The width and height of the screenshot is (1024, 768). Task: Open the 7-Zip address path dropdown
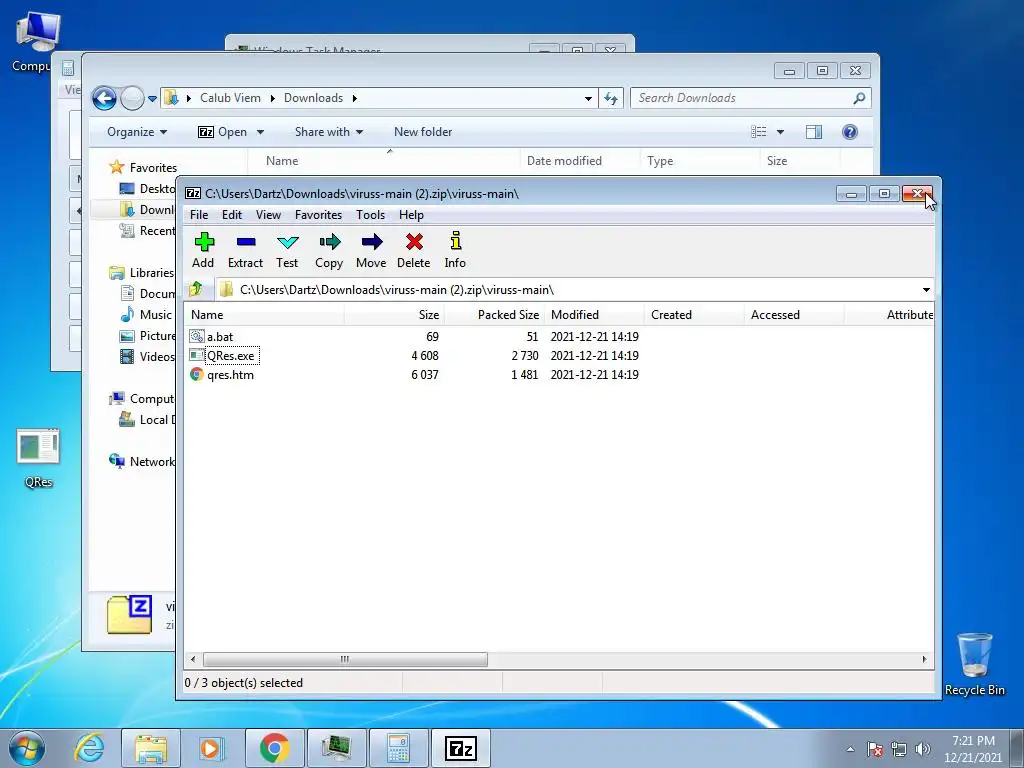926,289
